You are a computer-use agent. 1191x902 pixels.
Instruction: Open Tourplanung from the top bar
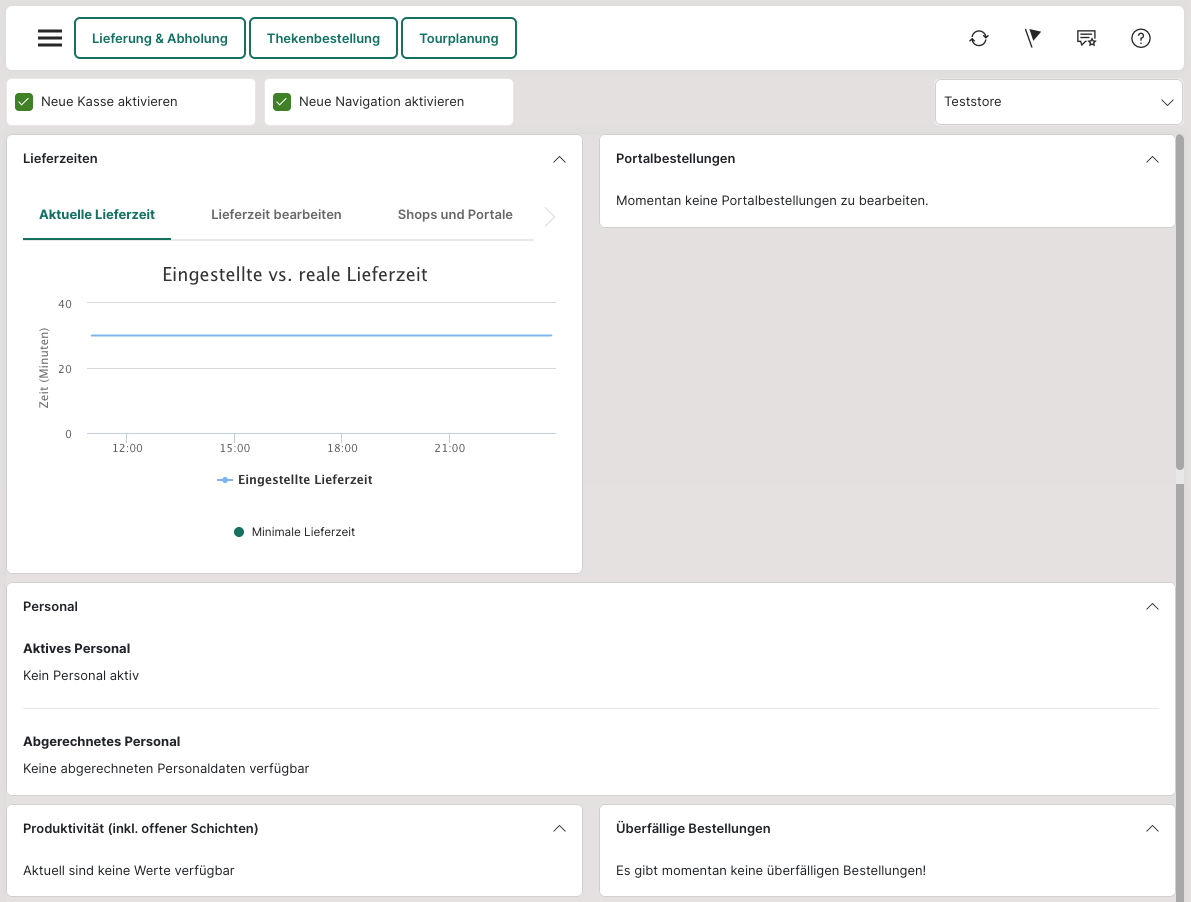pos(459,38)
